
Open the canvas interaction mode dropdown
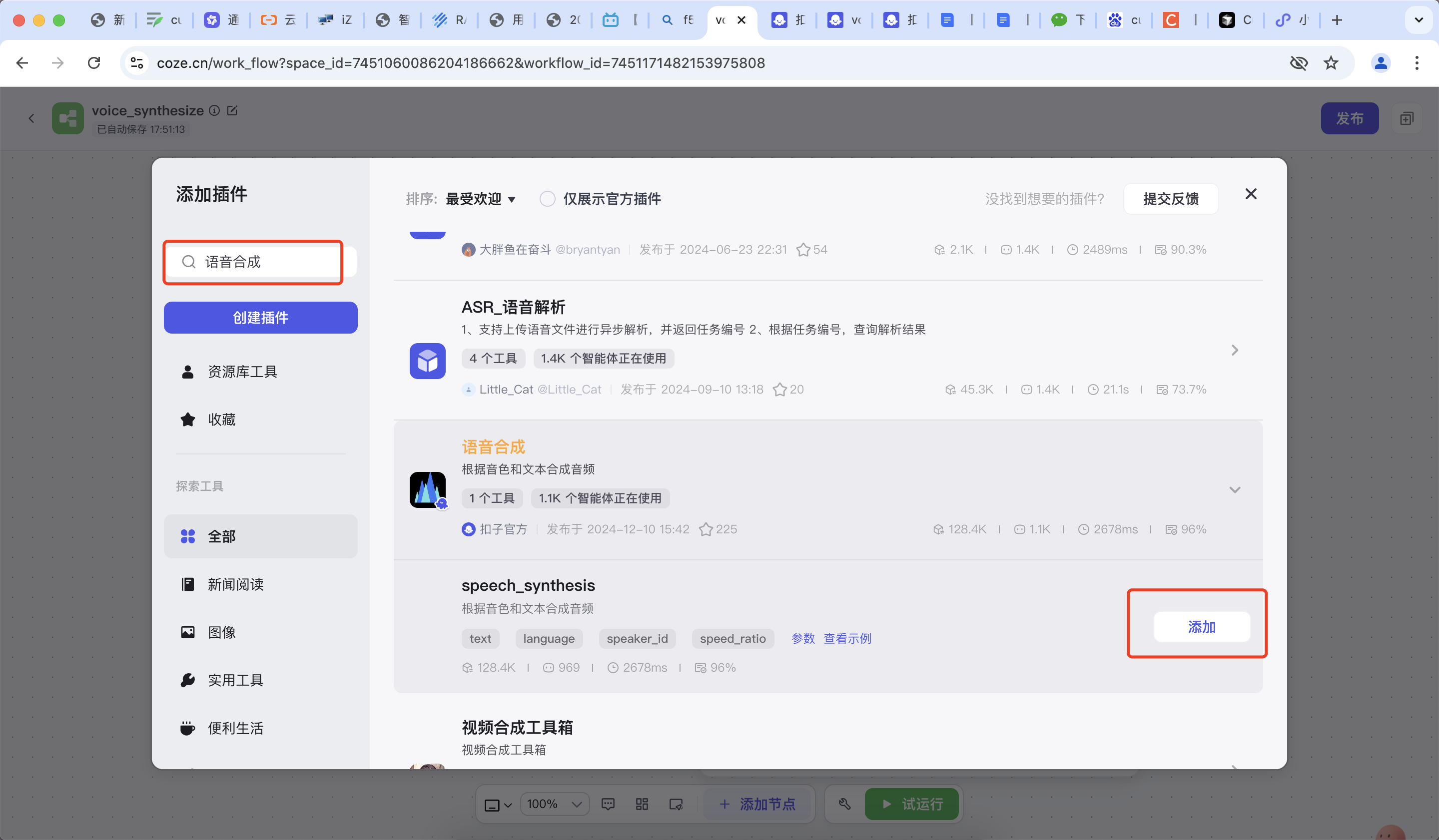(497, 805)
